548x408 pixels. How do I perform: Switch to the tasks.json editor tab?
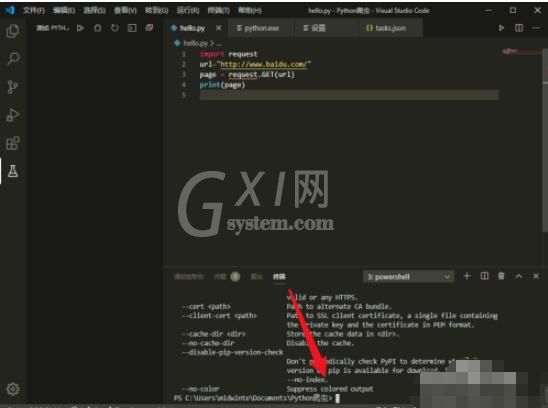390,28
